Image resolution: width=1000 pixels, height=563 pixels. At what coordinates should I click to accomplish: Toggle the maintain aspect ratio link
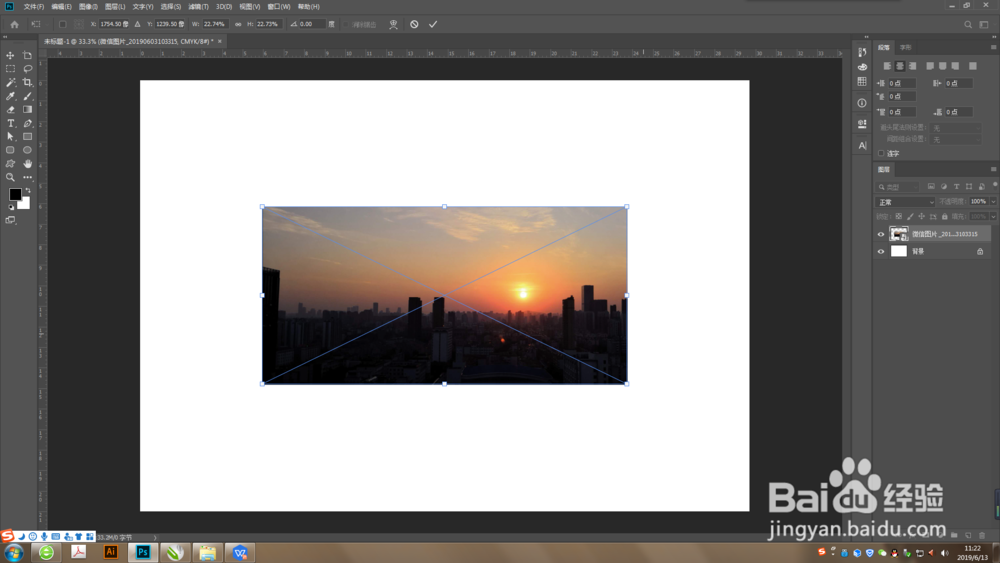tap(238, 24)
